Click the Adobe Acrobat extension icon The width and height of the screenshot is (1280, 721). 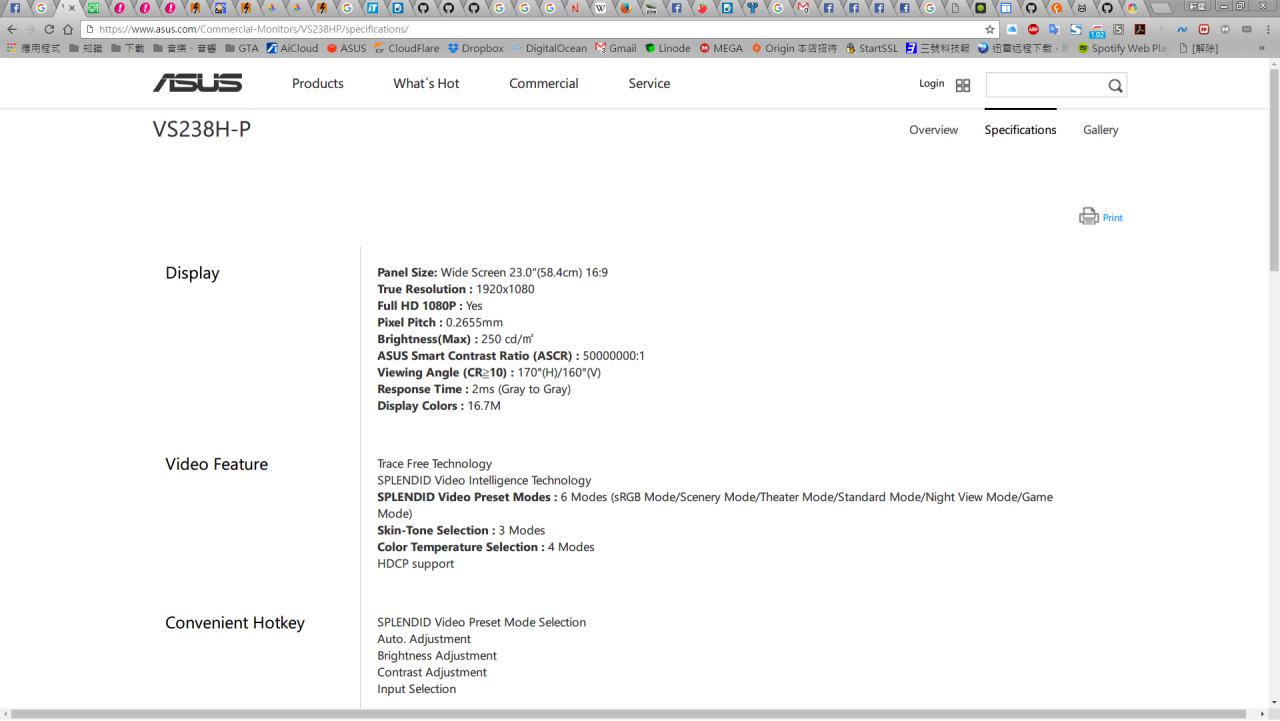1139,29
